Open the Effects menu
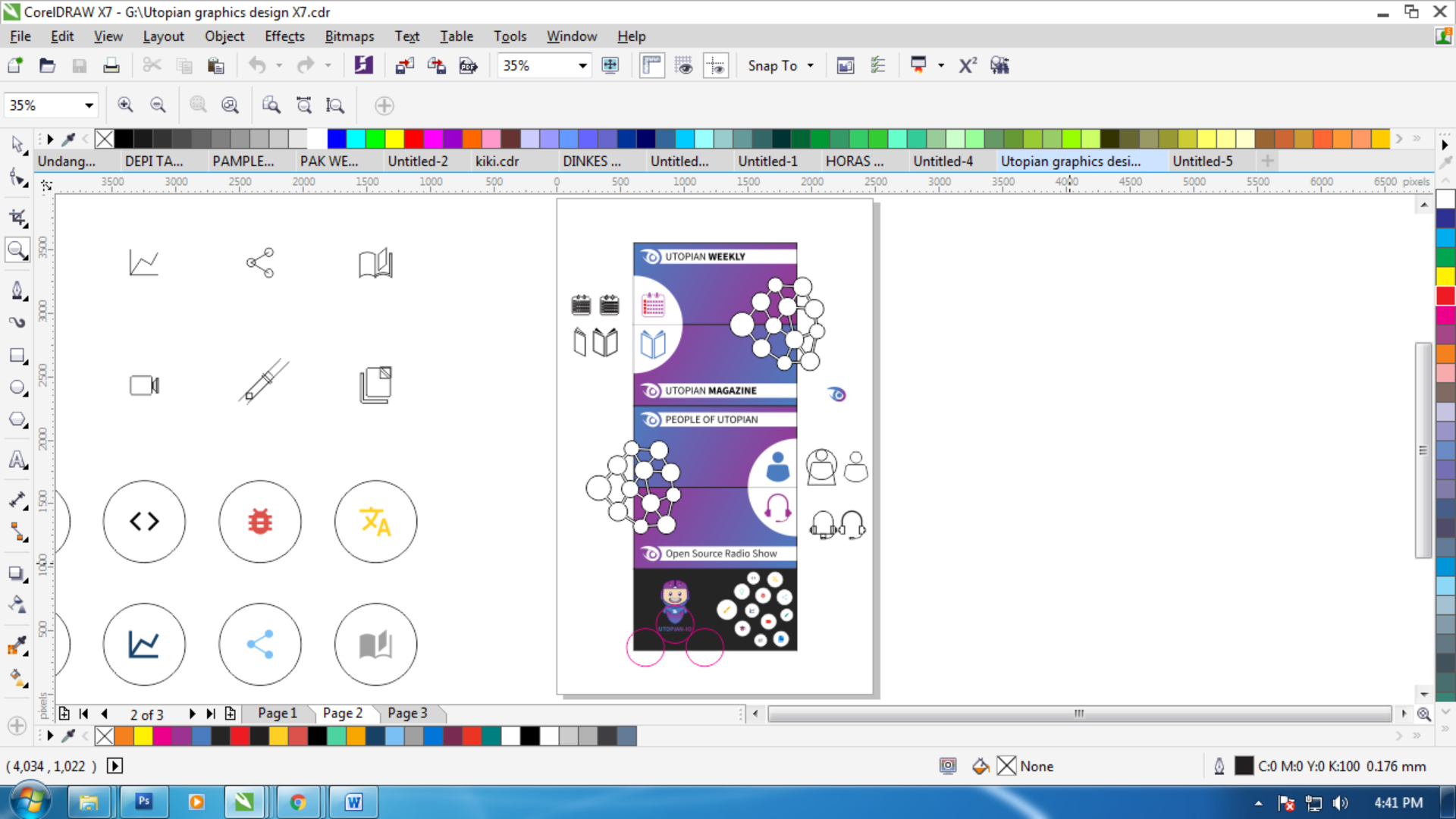The width and height of the screenshot is (1456, 819). [284, 36]
